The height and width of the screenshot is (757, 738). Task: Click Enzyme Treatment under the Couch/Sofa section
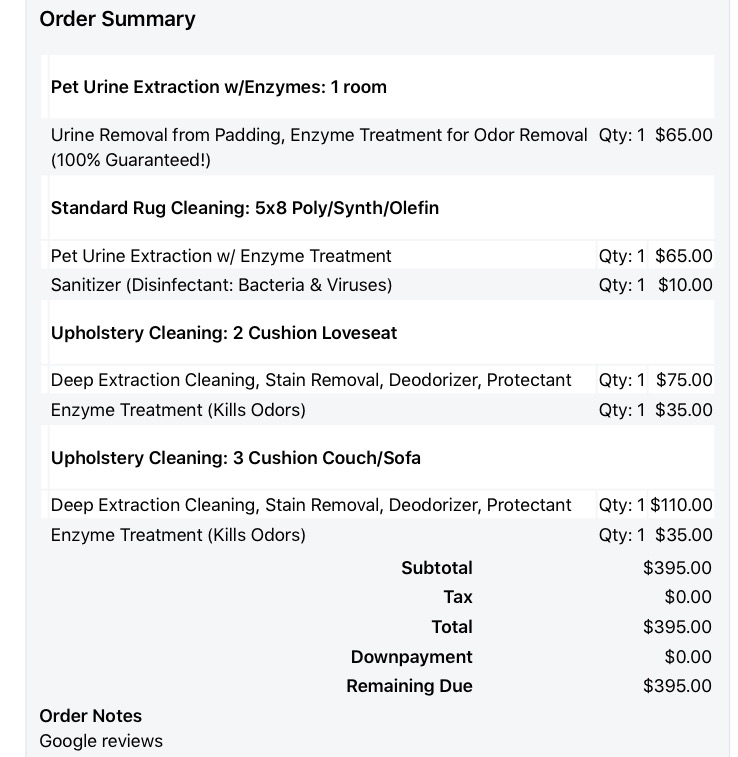(178, 535)
